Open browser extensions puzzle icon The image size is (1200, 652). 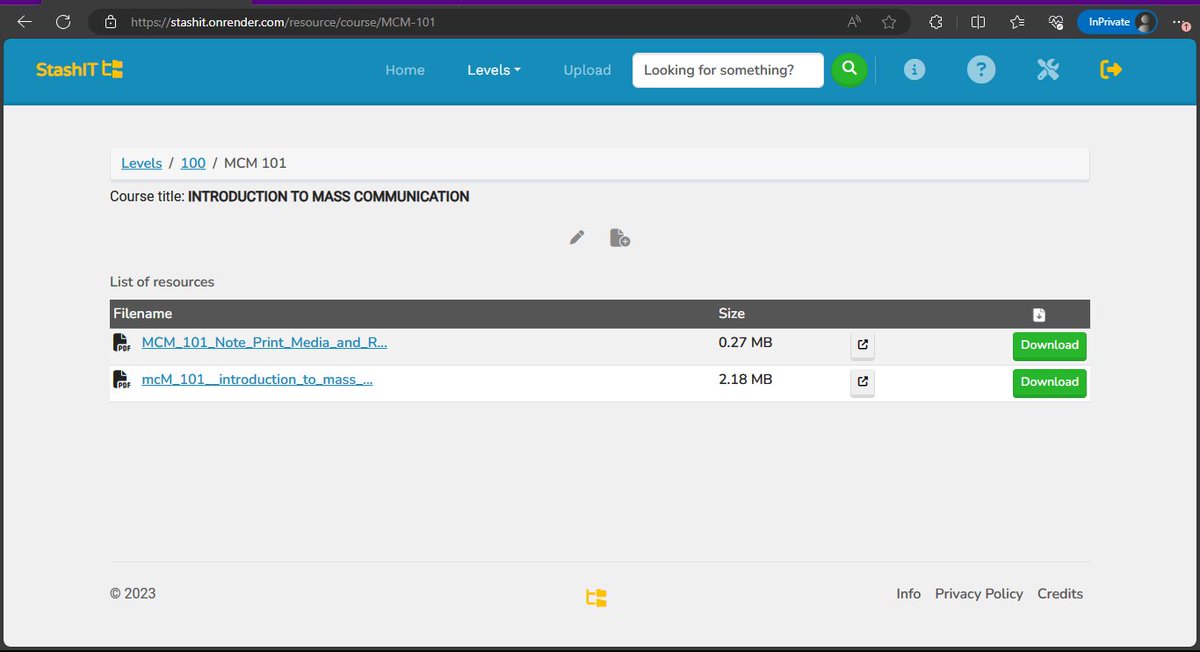click(x=936, y=22)
